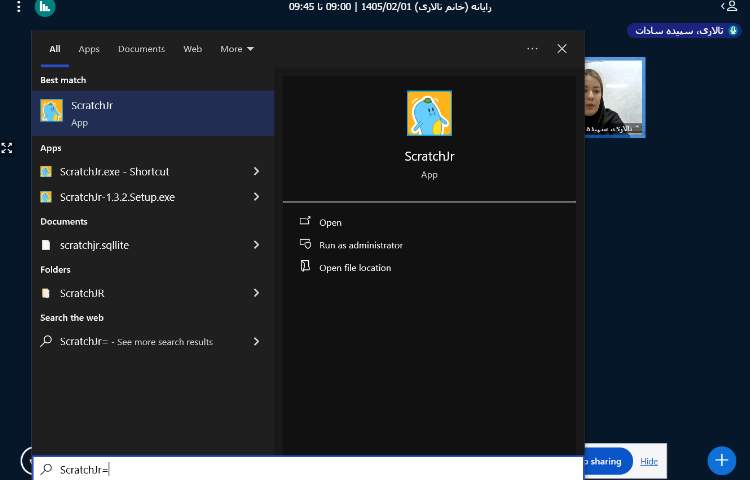Click the presenter webcam thumbnail
Image resolution: width=750 pixels, height=480 pixels.
tap(614, 98)
